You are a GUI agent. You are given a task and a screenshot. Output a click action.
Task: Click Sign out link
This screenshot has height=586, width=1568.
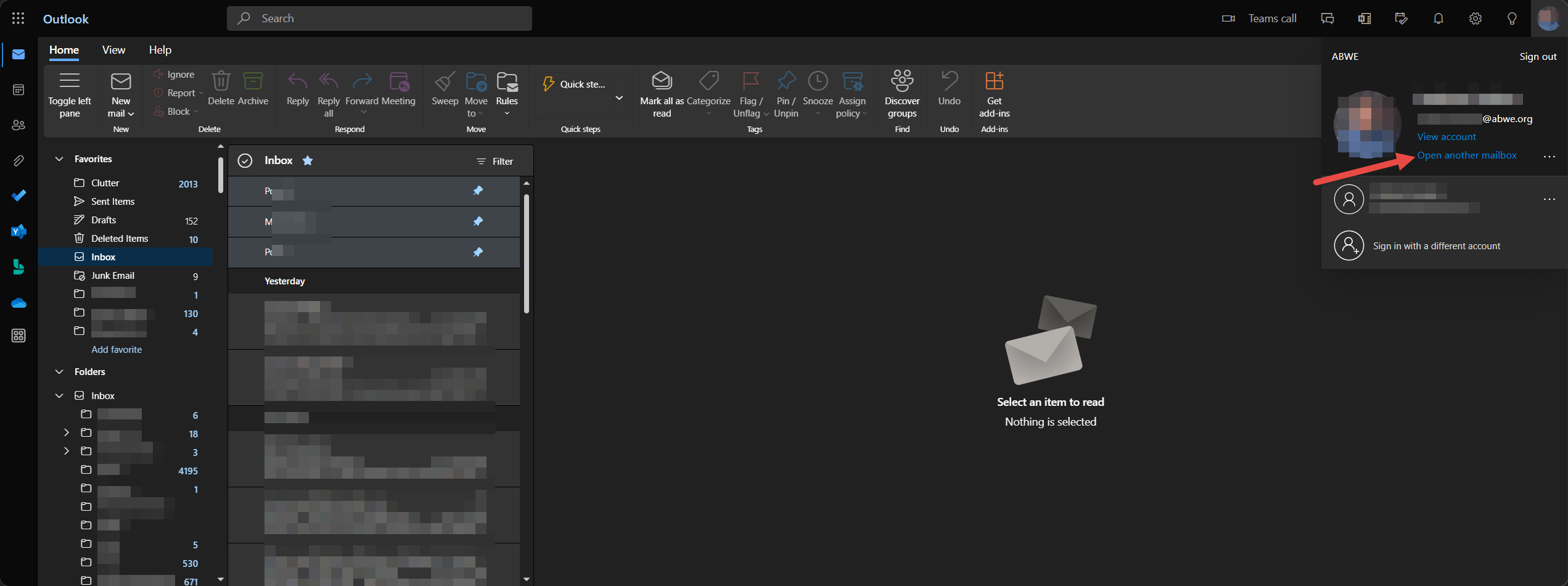point(1538,56)
